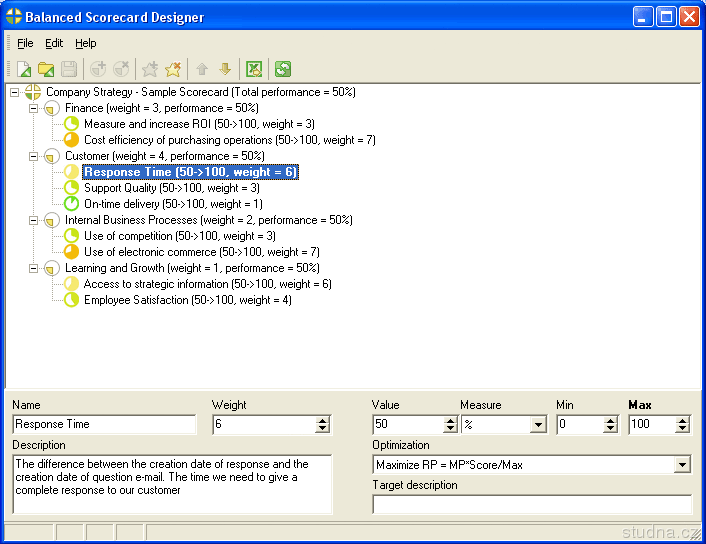Select Use of competition tree row
Image resolution: width=706 pixels, height=544 pixels.
180,236
